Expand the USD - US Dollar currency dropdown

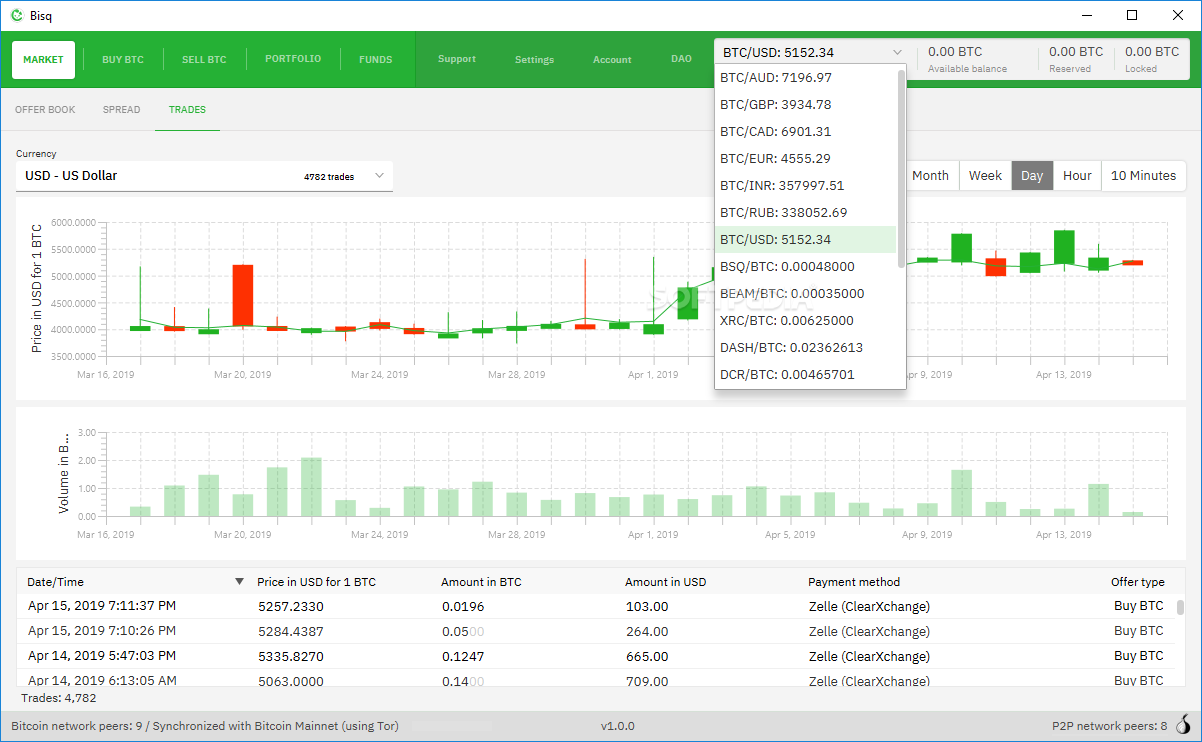tap(380, 176)
